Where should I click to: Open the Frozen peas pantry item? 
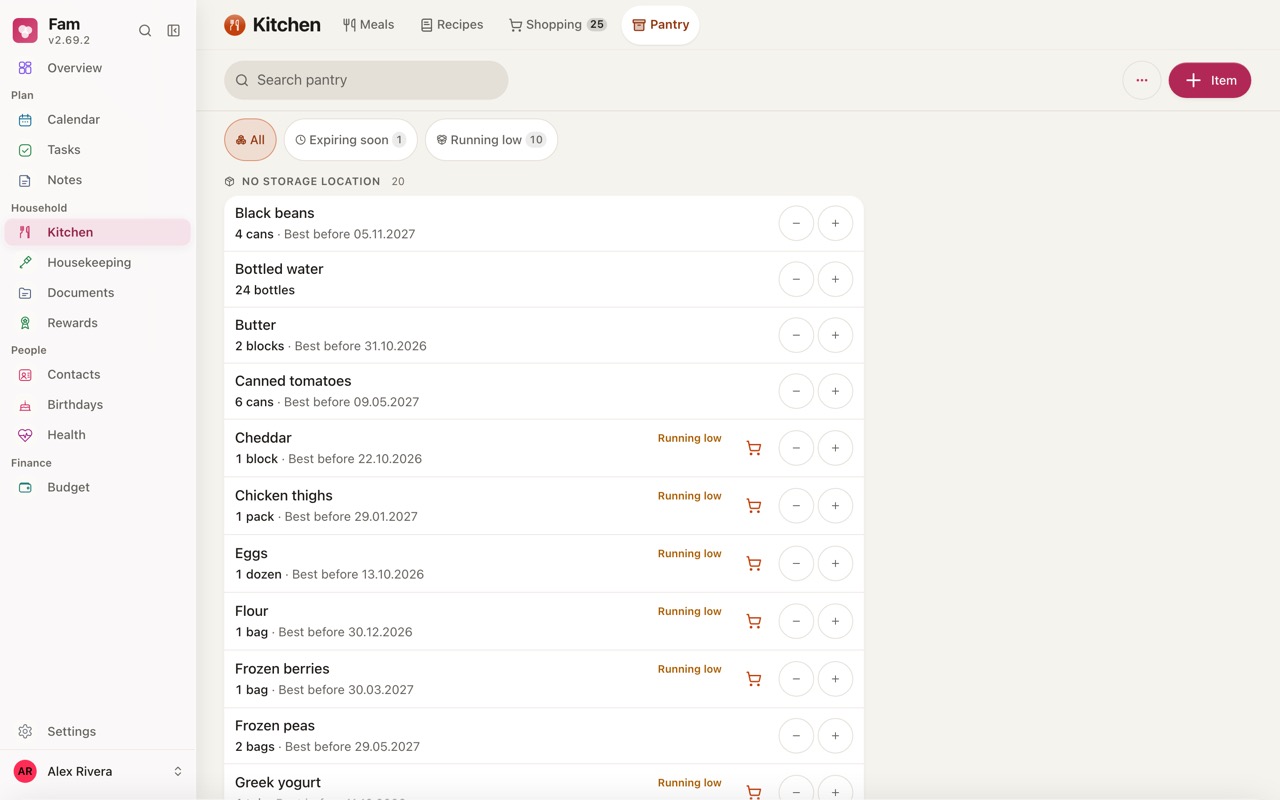point(544,736)
